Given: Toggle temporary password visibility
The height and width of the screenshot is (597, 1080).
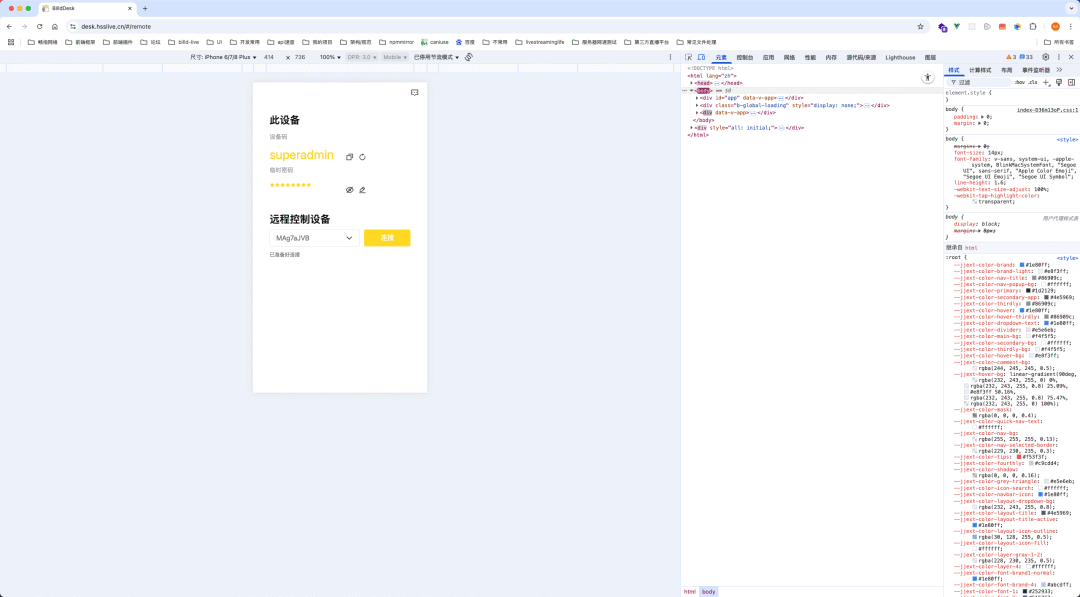Looking at the screenshot, I should 349,190.
